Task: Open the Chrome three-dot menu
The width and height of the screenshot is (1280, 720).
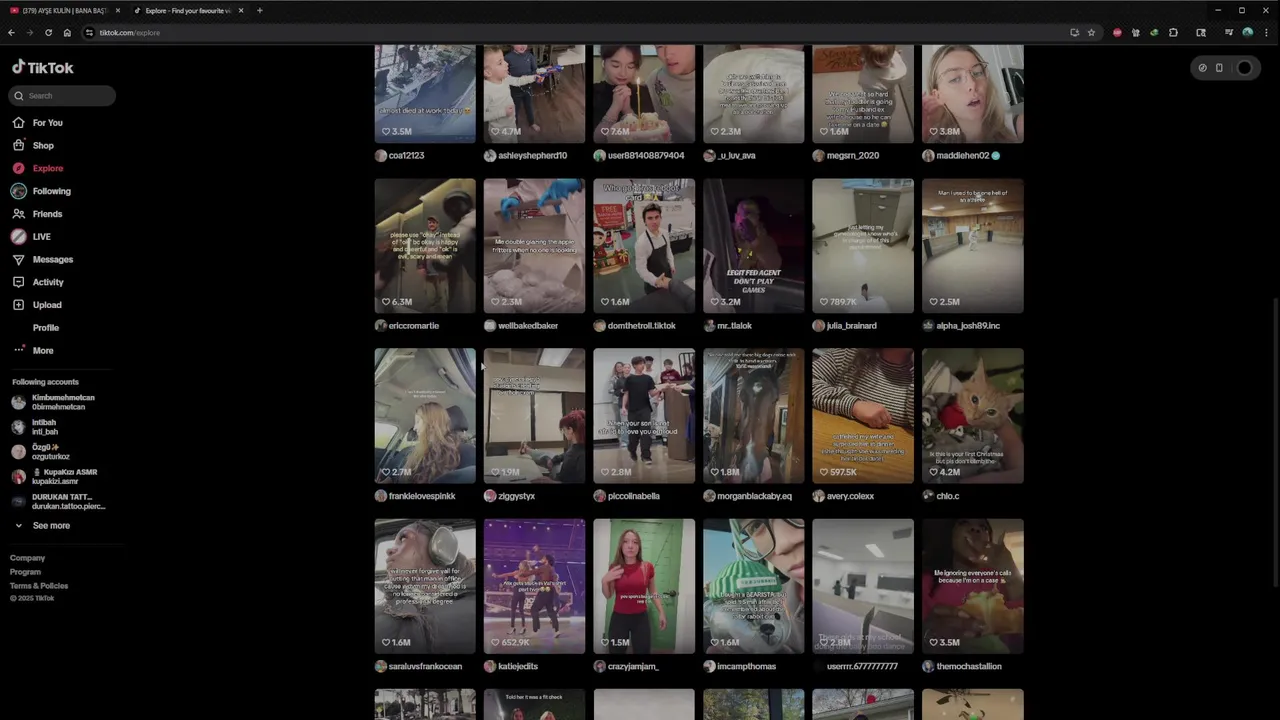Action: click(x=1266, y=33)
